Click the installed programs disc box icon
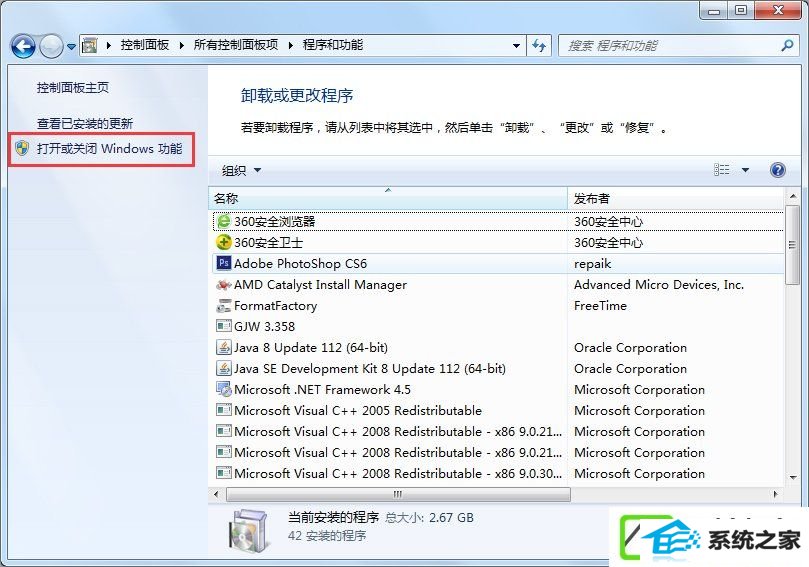Image resolution: width=809 pixels, height=567 pixels. click(x=250, y=530)
